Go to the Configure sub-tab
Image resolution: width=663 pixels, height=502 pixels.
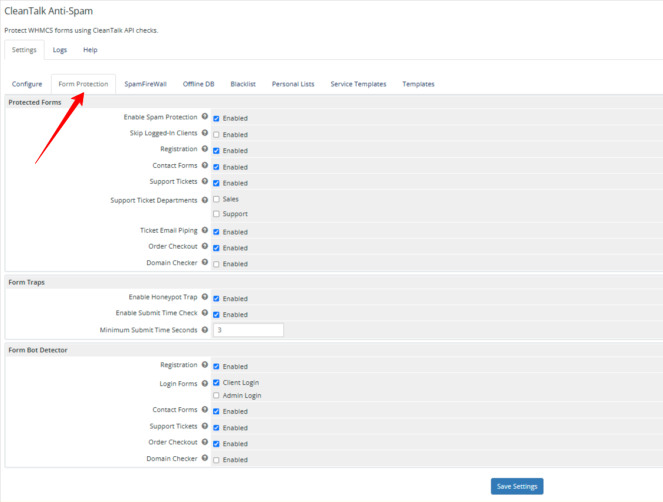click(27, 84)
